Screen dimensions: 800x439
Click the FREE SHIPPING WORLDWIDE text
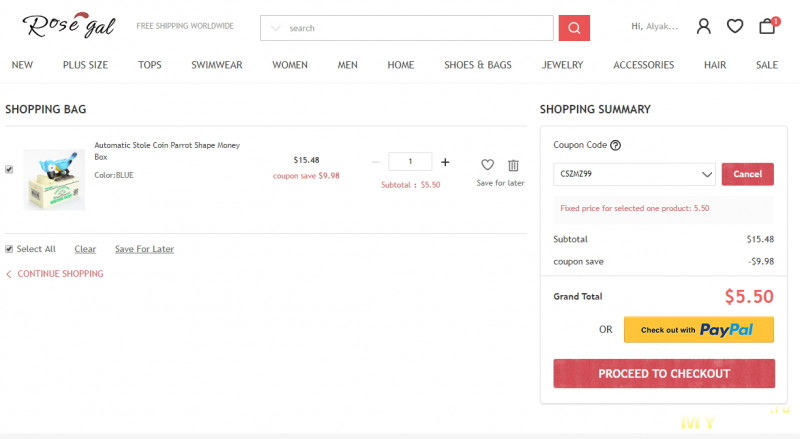(x=185, y=26)
